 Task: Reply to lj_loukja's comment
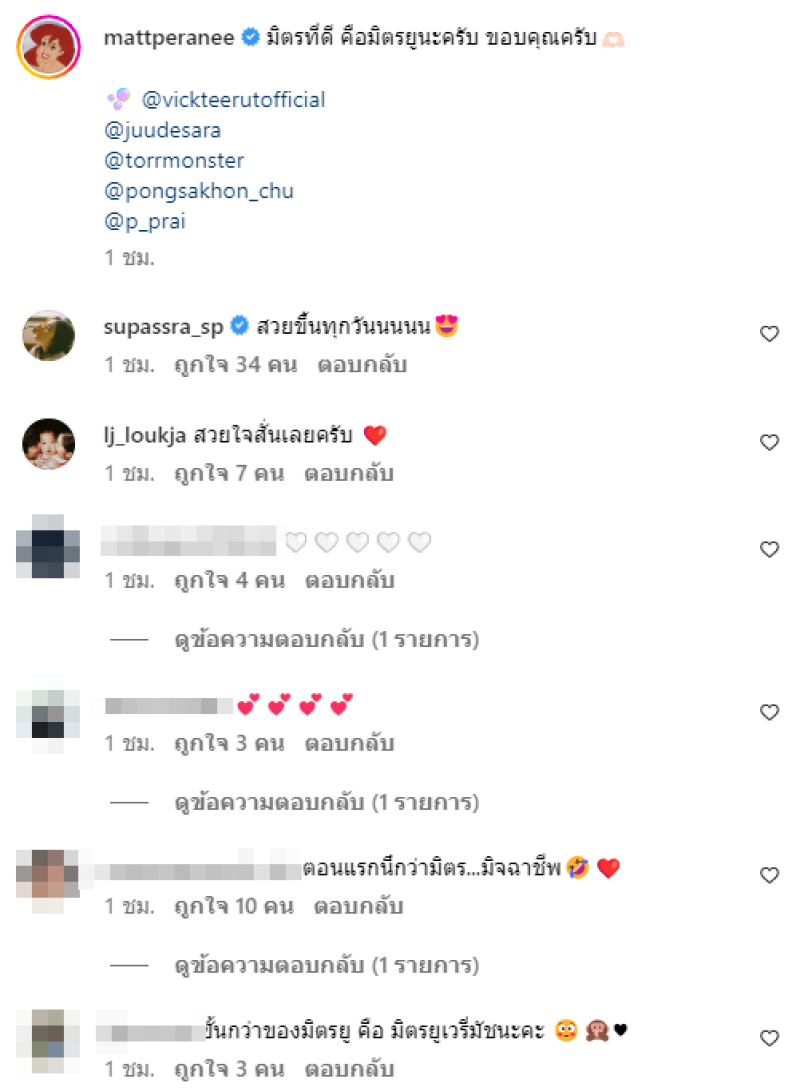[349, 473]
